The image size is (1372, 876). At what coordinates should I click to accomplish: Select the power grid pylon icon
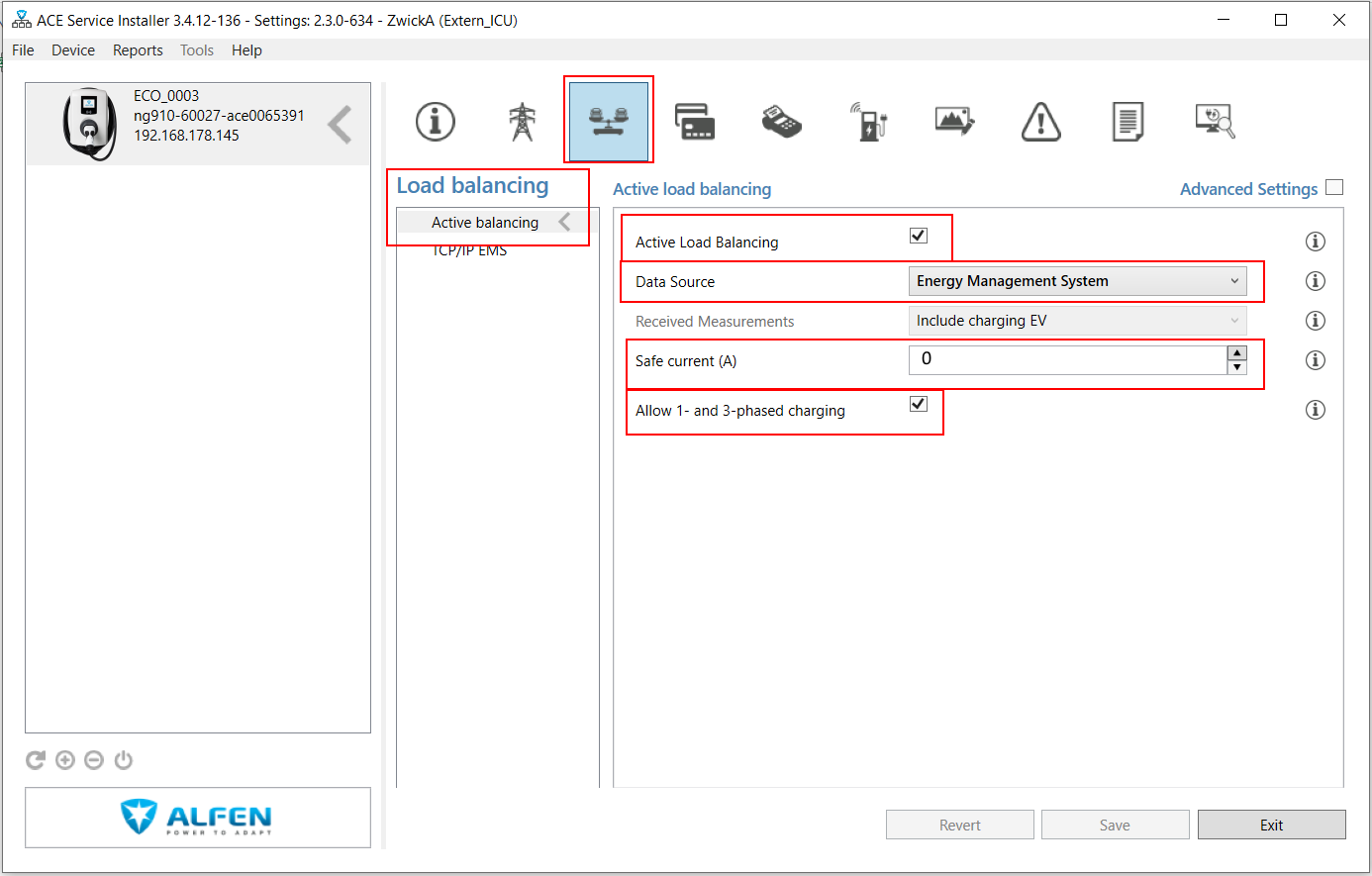coord(522,122)
